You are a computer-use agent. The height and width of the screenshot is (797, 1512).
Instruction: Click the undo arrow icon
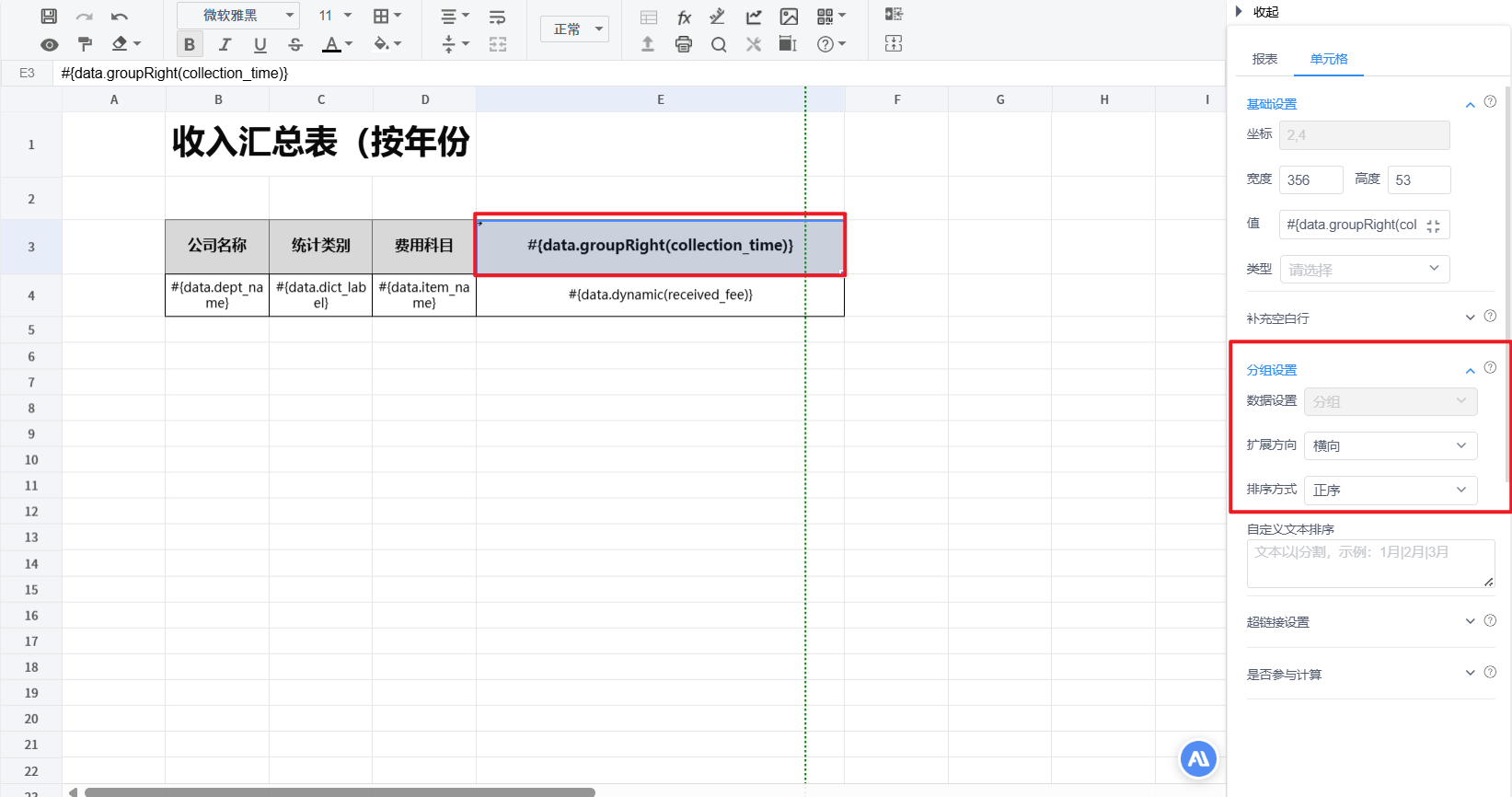coord(119,16)
